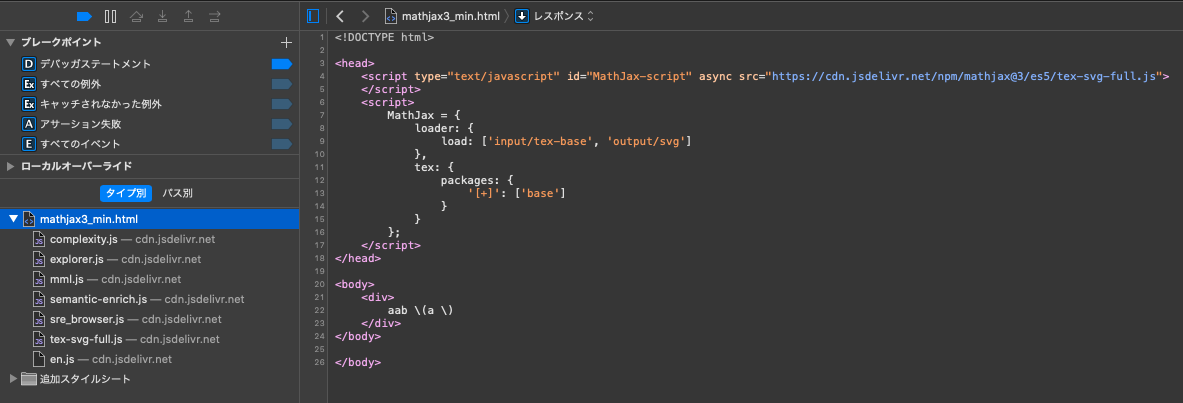
Task: Enable the すべてのイベント breakpoint marker
Action: pyautogui.click(x=281, y=143)
